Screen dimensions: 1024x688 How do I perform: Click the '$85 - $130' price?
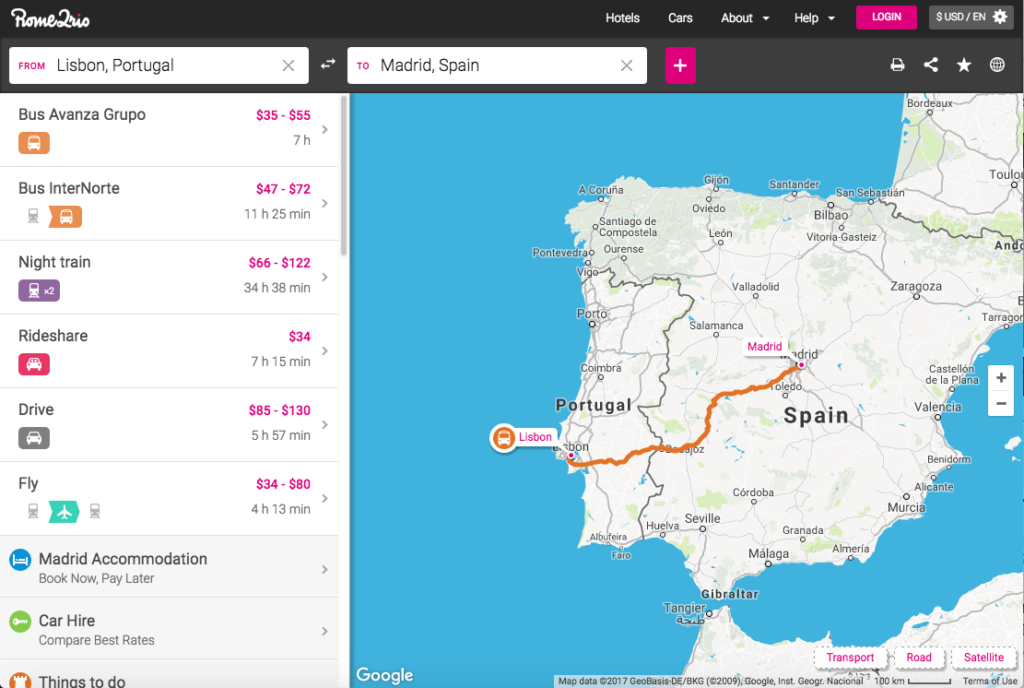point(280,410)
